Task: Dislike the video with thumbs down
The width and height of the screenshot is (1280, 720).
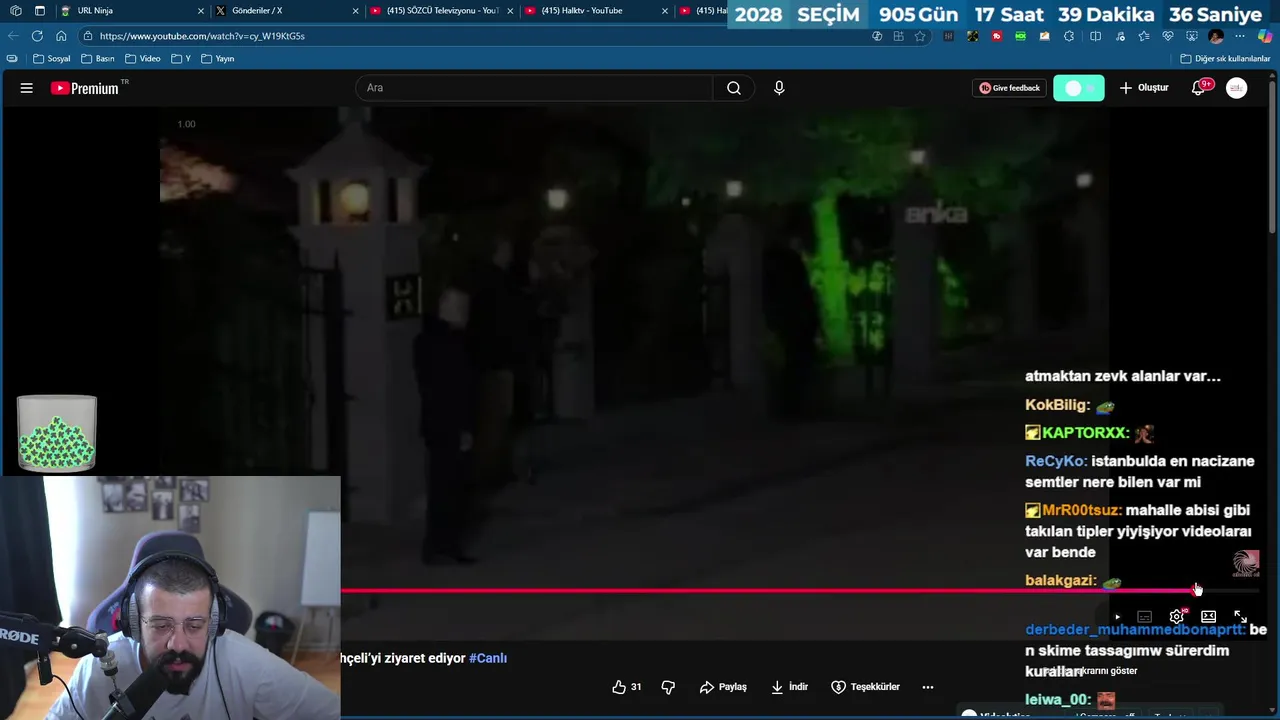Action: click(668, 687)
